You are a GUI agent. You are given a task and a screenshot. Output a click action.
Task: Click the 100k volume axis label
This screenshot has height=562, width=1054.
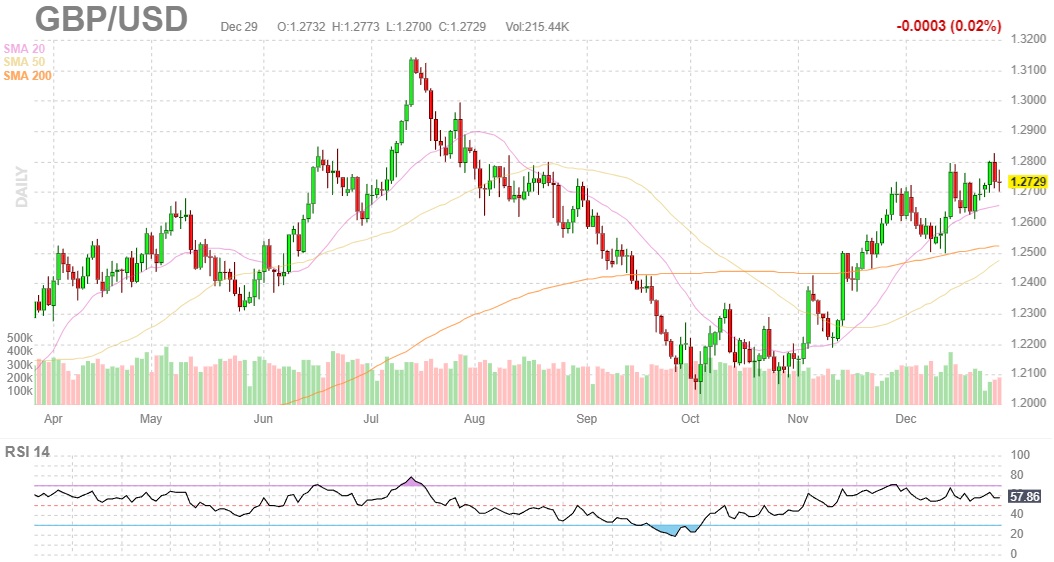(x=19, y=391)
